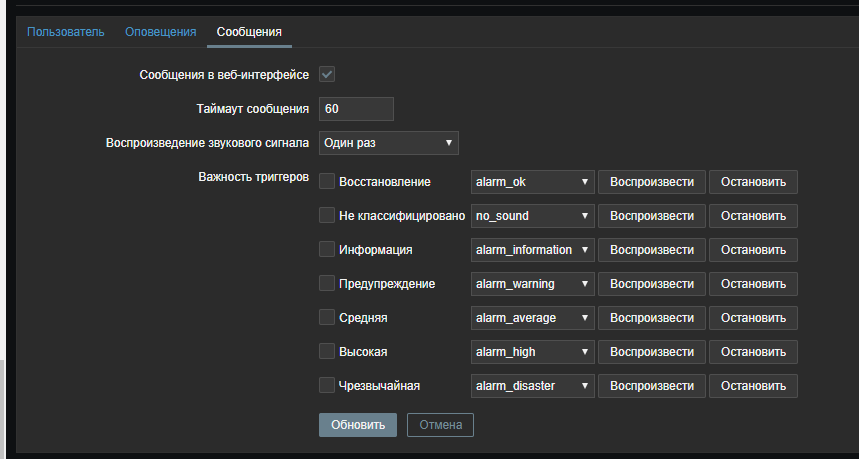Open the alarm_warning sound dropdown
This screenshot has height=459, width=859.
[x=532, y=284]
